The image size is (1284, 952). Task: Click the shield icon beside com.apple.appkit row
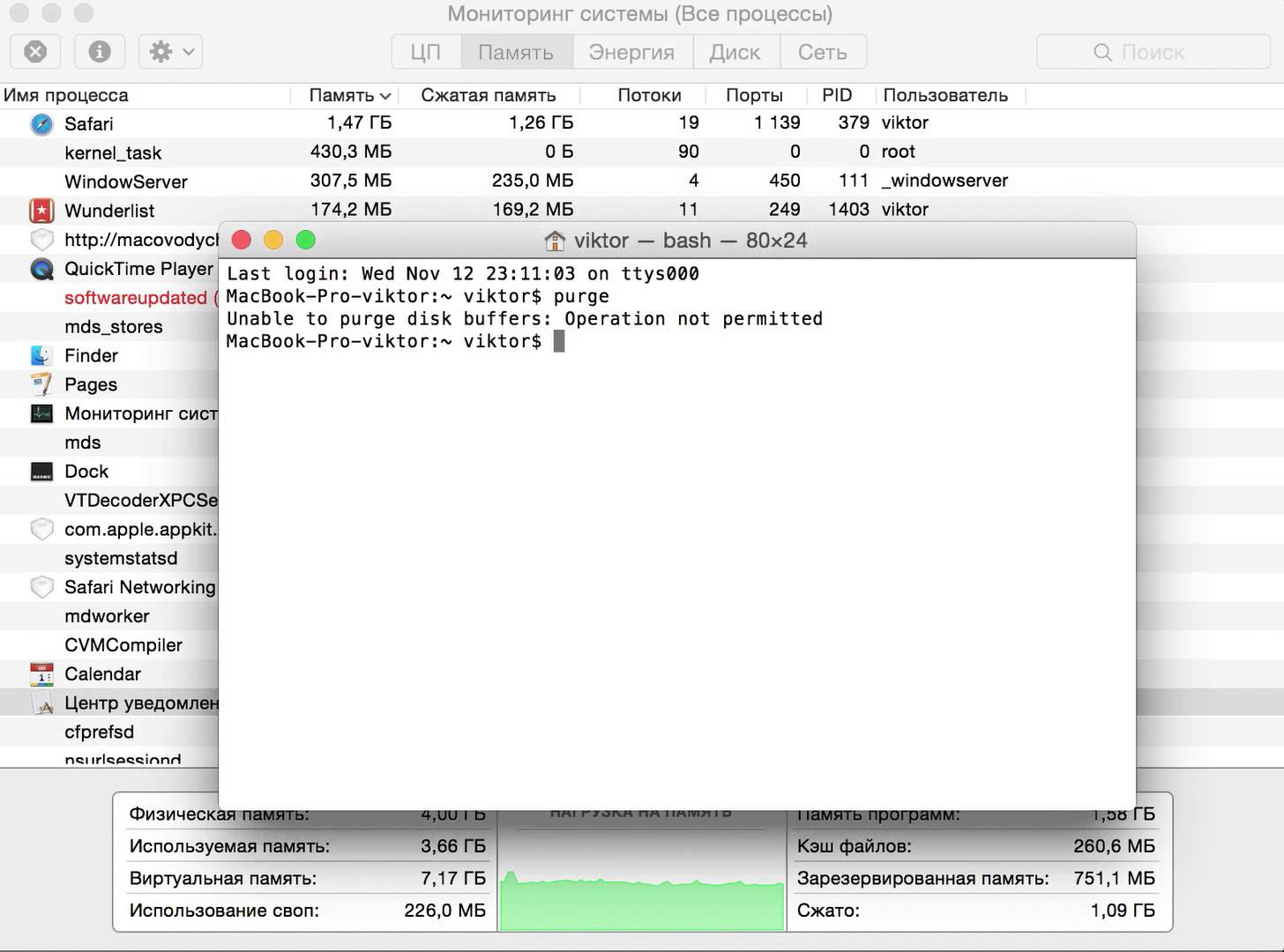41,529
